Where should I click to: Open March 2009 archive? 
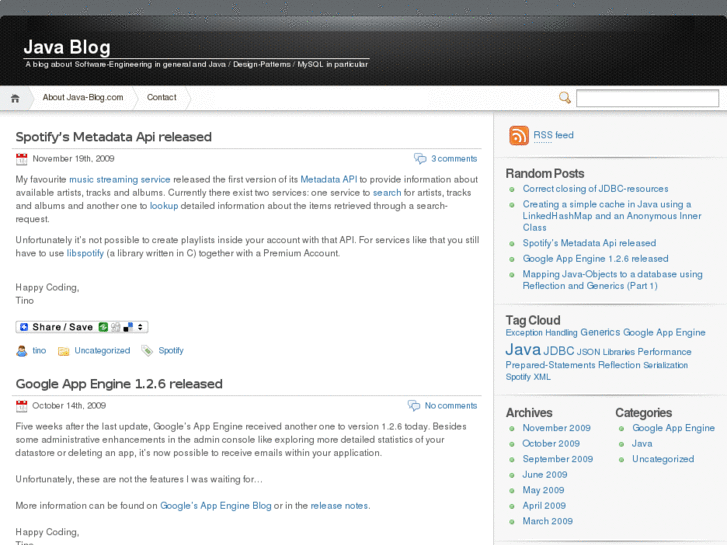pyautogui.click(x=548, y=521)
